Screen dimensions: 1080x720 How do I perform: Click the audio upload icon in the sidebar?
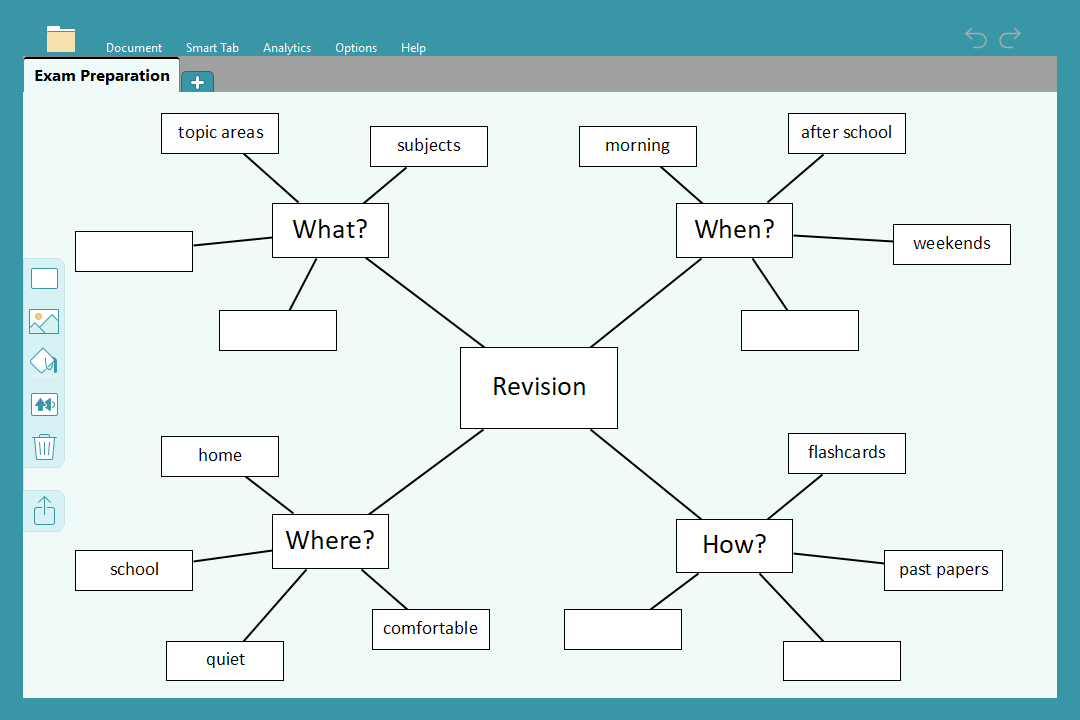tap(44, 404)
